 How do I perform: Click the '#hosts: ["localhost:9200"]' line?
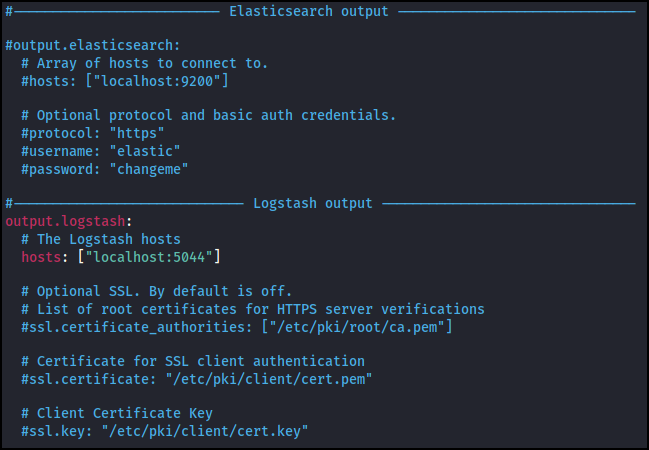tap(125, 81)
